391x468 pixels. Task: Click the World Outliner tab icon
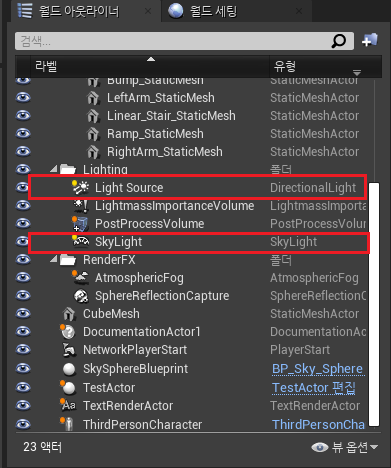pyautogui.click(x=25, y=10)
